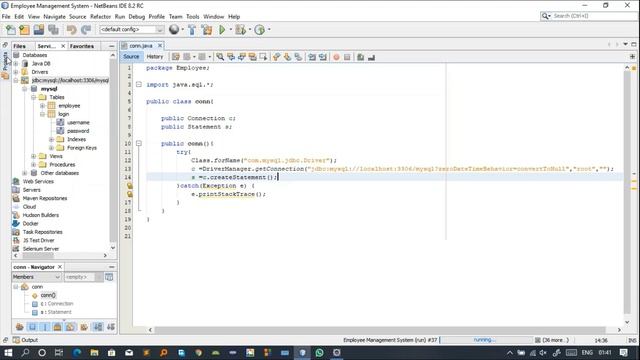Image resolution: width=640 pixels, height=360 pixels.
Task: Click the Start Macro Recording red icon
Action: 336,57
